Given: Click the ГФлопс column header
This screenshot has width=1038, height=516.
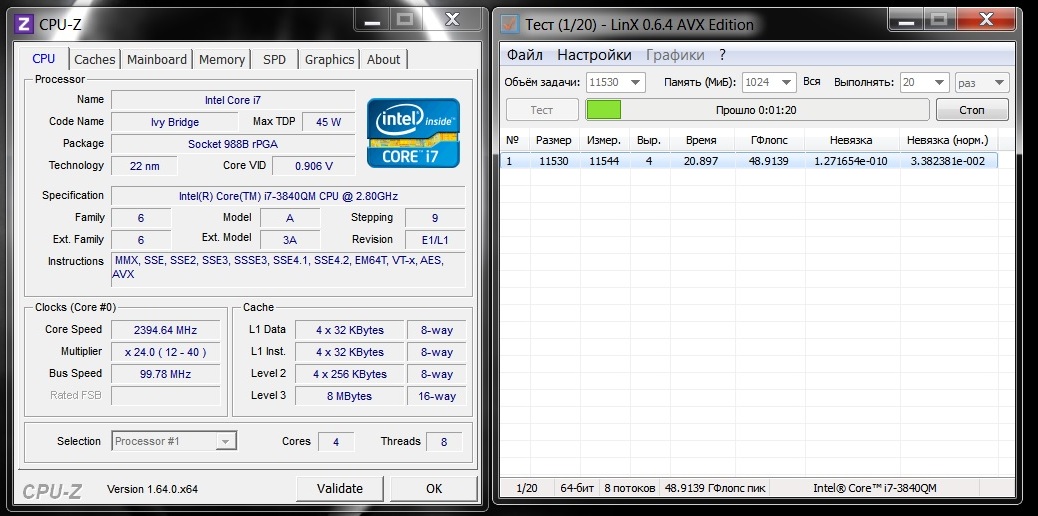Looking at the screenshot, I should (769, 140).
